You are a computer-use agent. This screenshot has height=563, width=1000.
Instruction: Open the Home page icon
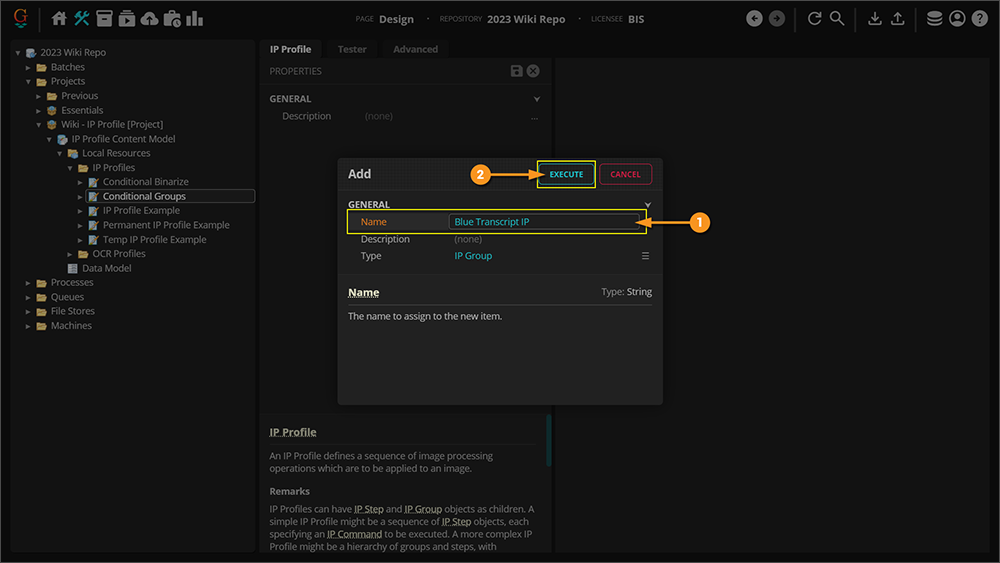coord(59,18)
